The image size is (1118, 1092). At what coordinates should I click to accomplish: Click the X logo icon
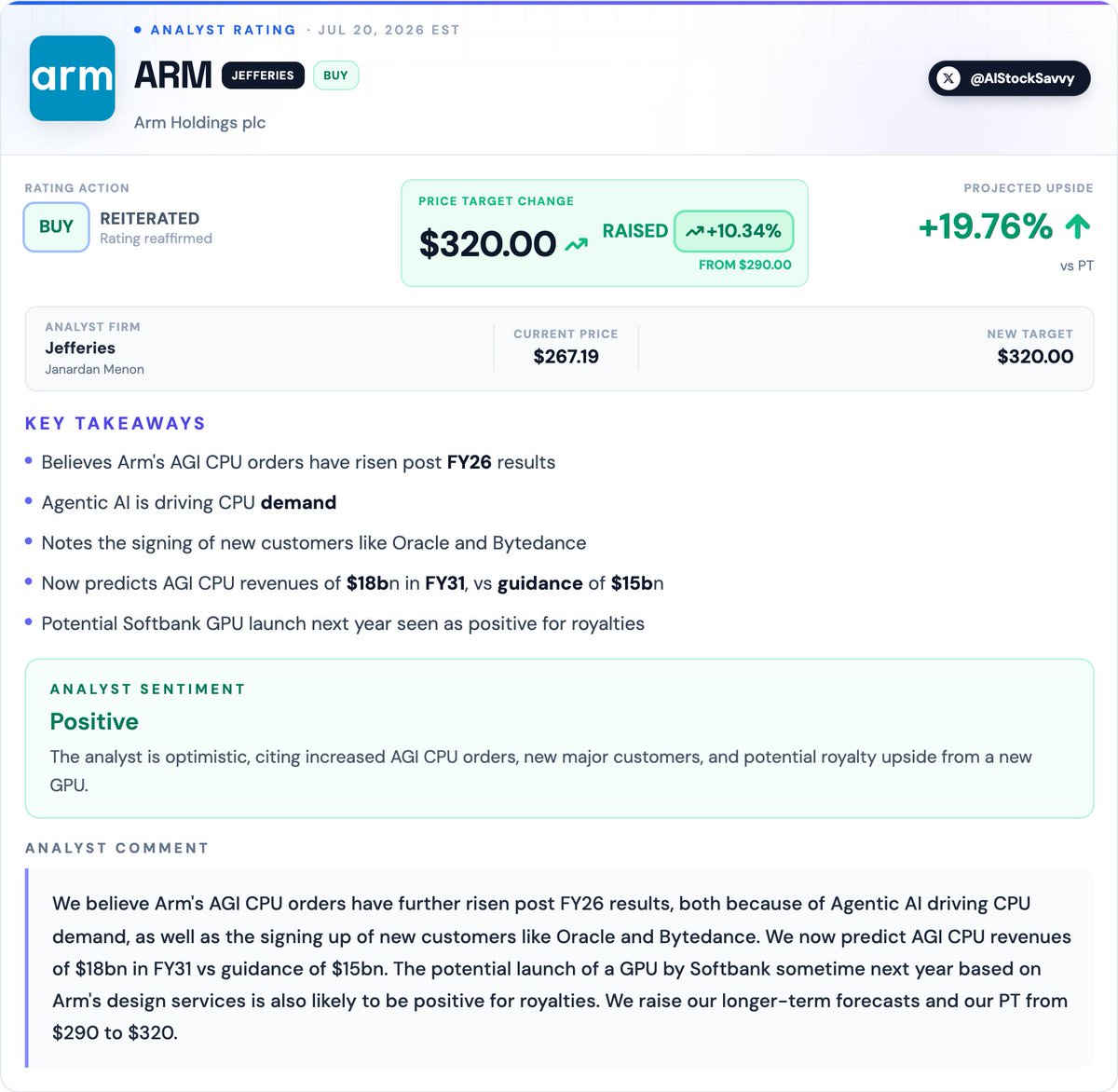point(948,78)
